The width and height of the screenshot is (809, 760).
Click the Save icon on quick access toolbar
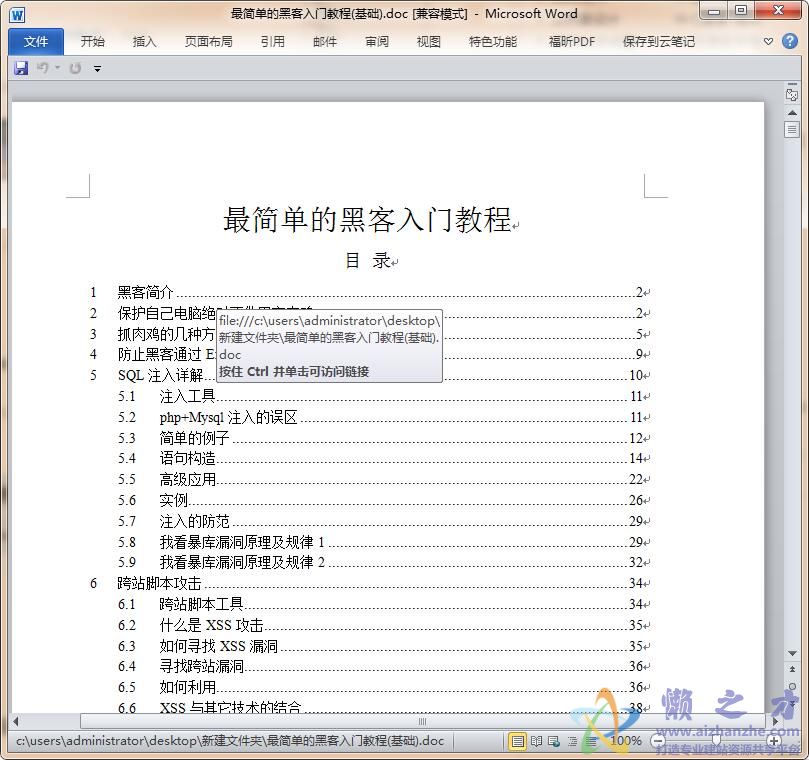(x=20, y=67)
